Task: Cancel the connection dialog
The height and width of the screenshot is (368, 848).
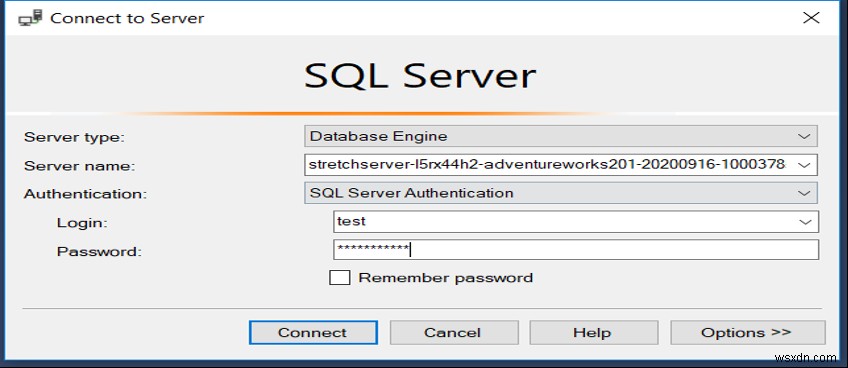Action: 454,332
